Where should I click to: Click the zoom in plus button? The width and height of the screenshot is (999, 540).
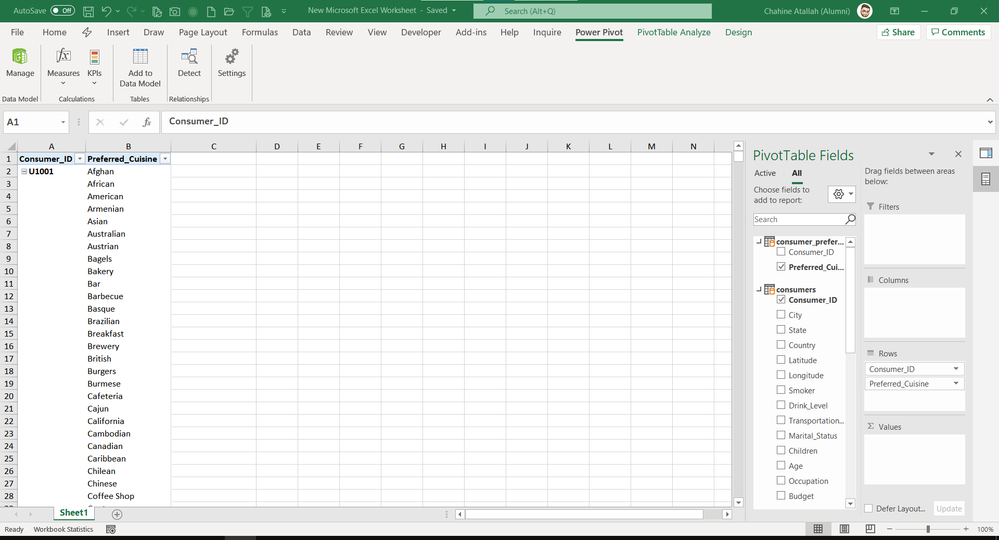966,529
